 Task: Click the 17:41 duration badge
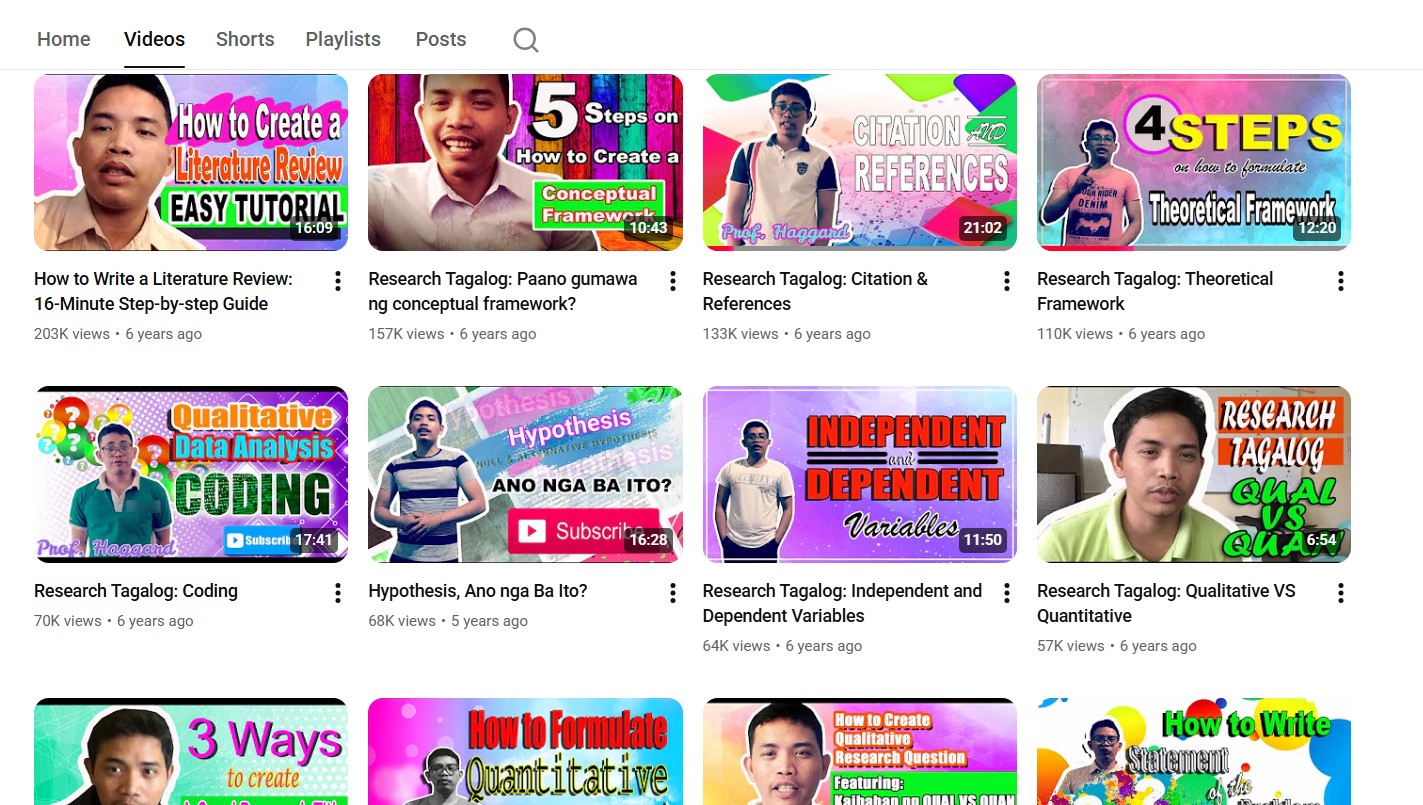pos(313,540)
